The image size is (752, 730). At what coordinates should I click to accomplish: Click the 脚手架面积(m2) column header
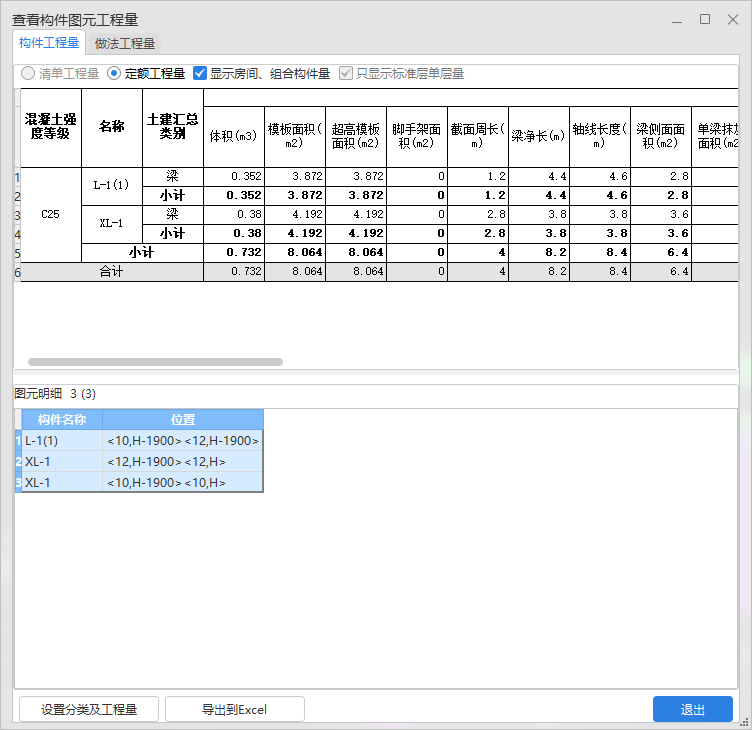pos(416,137)
